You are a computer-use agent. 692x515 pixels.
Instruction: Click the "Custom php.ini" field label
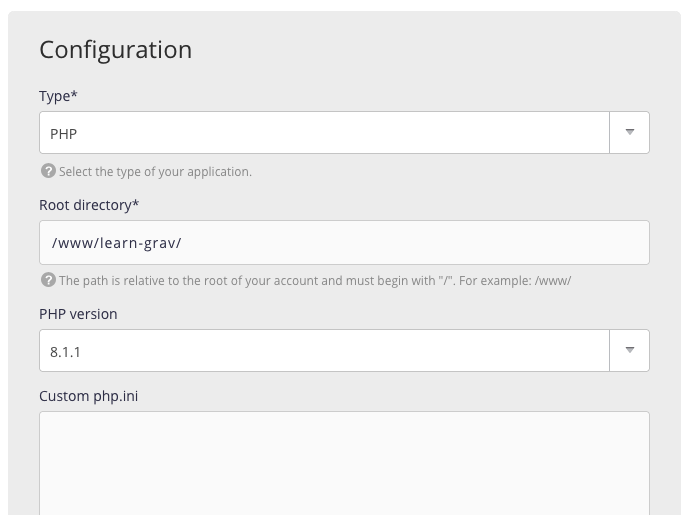coord(88,396)
